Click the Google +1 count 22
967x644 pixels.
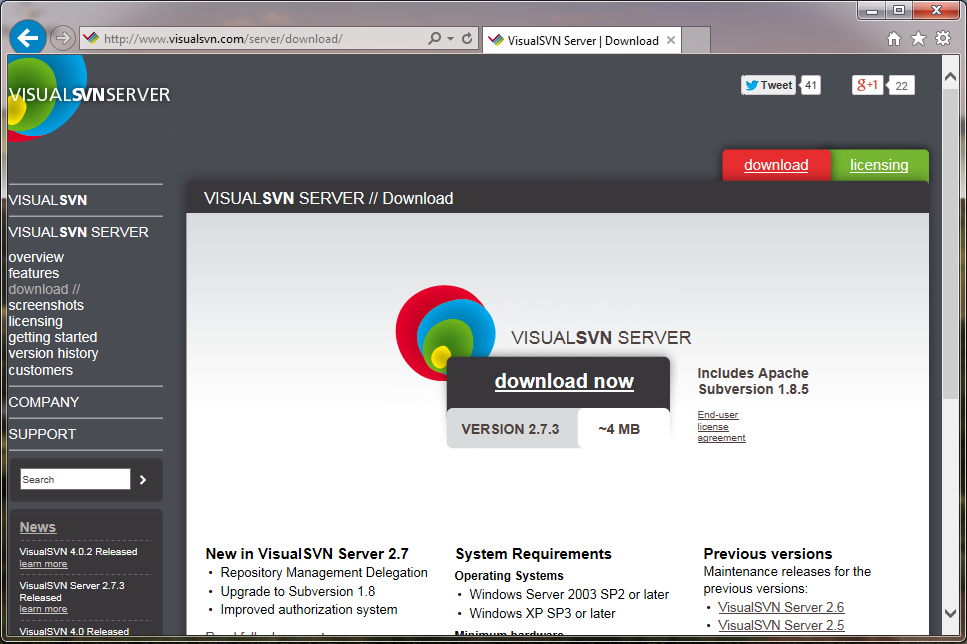point(901,86)
